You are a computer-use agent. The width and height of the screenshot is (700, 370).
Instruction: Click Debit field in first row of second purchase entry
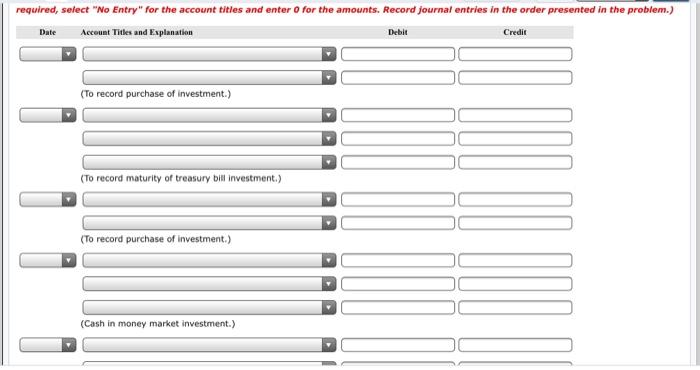(398, 200)
